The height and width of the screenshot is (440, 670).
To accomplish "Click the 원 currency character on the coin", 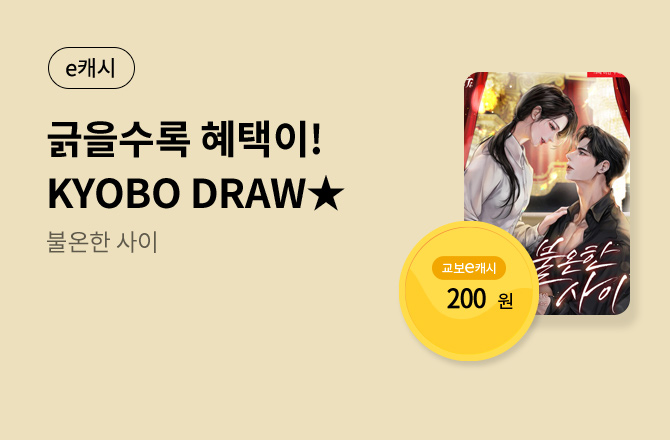I will [505, 301].
